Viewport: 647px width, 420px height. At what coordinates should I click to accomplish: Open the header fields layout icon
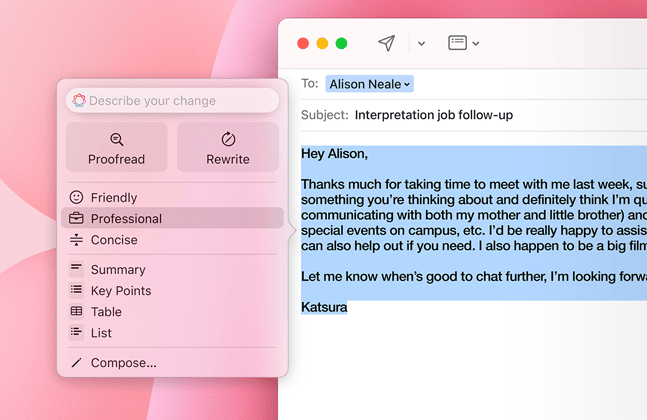pos(457,43)
